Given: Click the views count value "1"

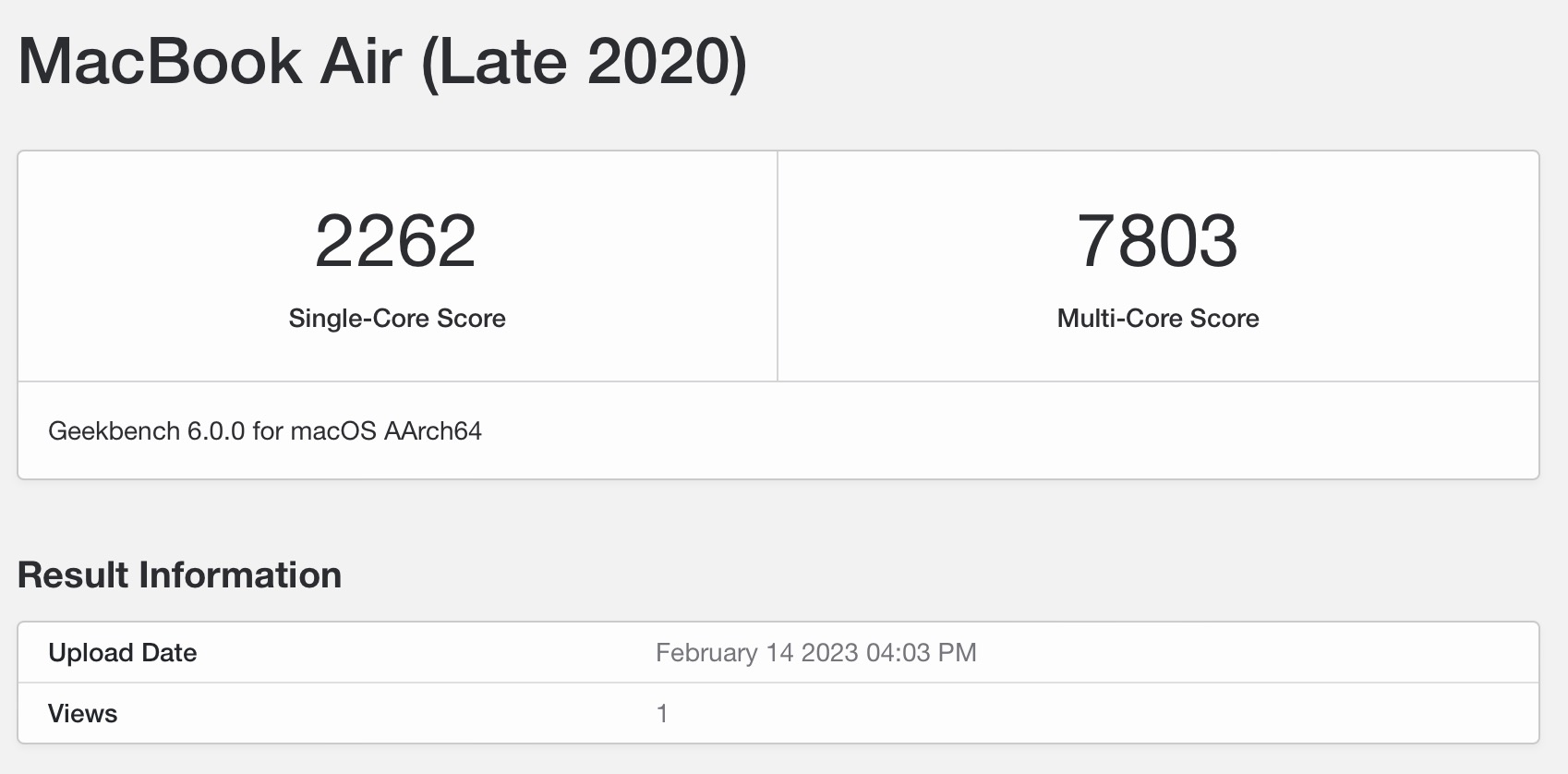Looking at the screenshot, I should click(662, 714).
